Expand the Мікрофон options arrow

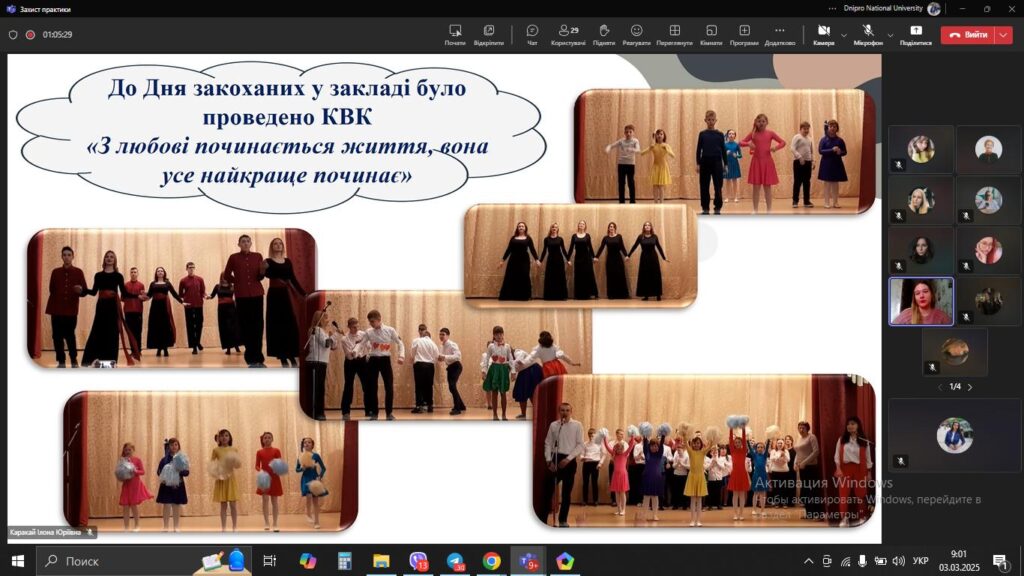coord(890,35)
